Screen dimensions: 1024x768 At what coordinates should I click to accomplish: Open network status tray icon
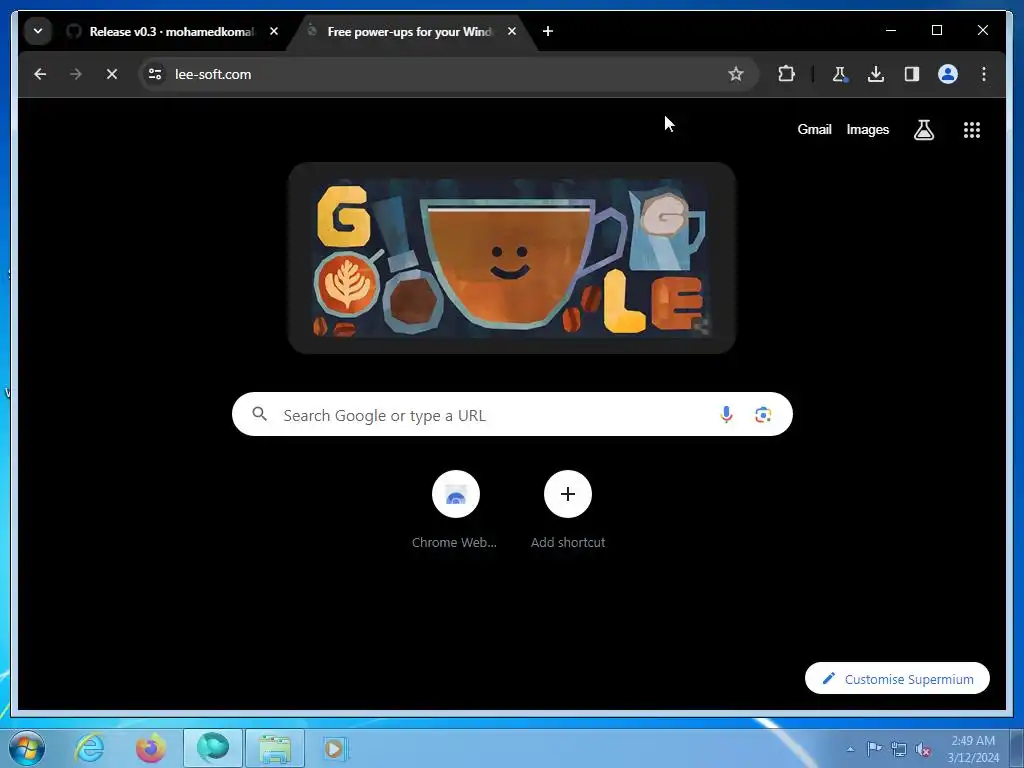pyautogui.click(x=899, y=749)
